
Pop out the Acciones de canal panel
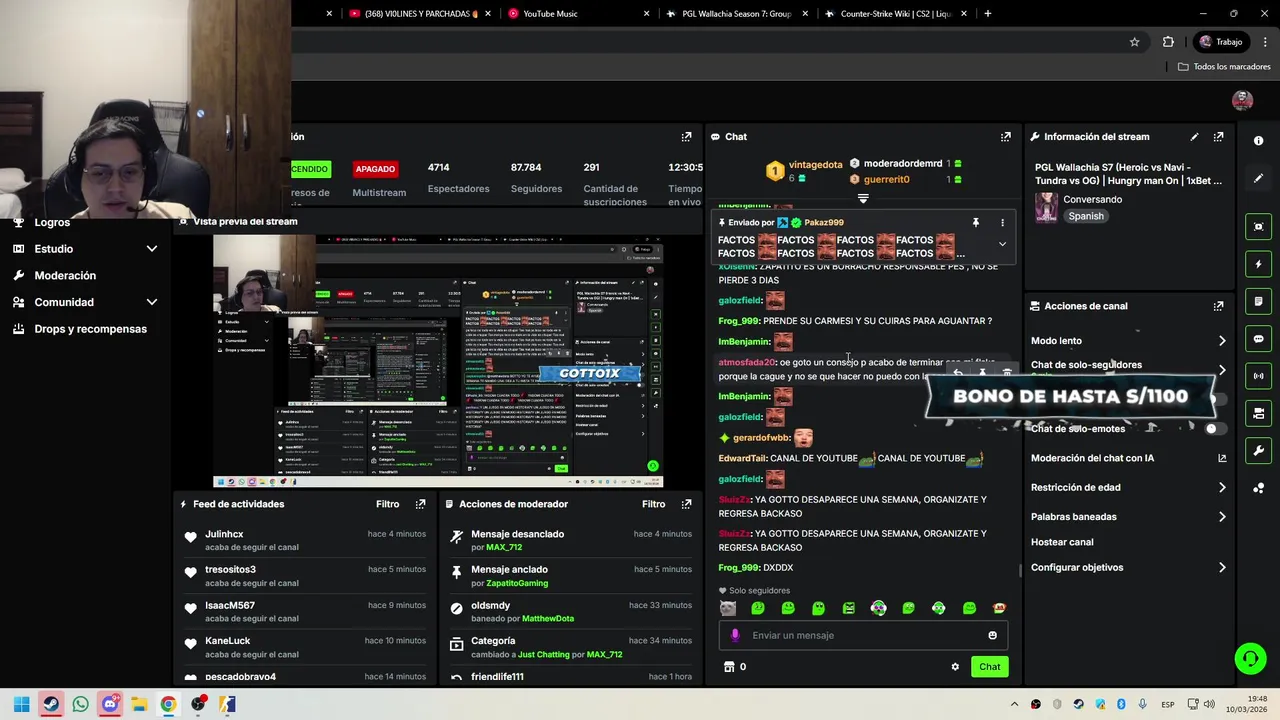point(1218,306)
